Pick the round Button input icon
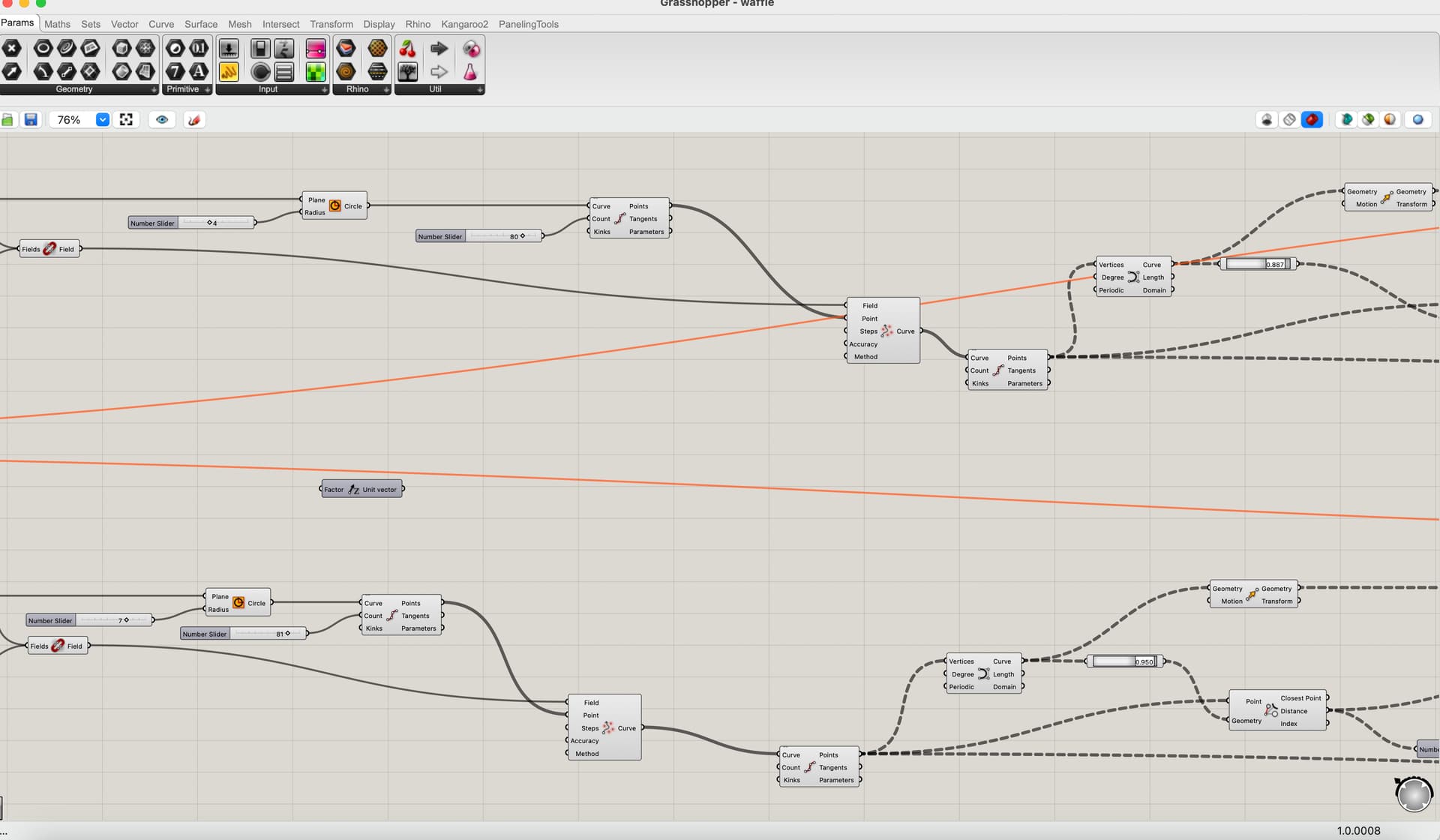1440x840 pixels. [x=260, y=71]
